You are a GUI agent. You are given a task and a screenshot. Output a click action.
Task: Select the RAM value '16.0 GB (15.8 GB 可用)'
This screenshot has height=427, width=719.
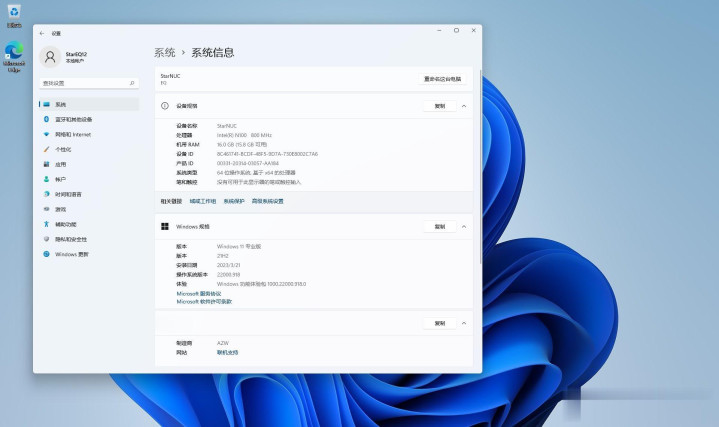[x=242, y=144]
